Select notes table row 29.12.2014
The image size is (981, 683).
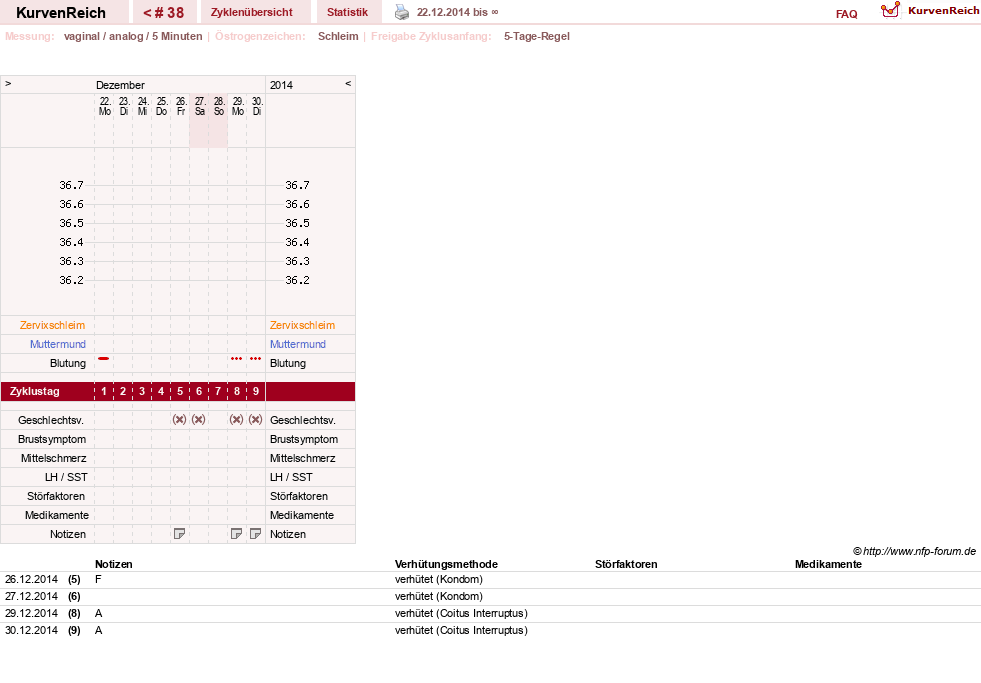tap(490, 614)
